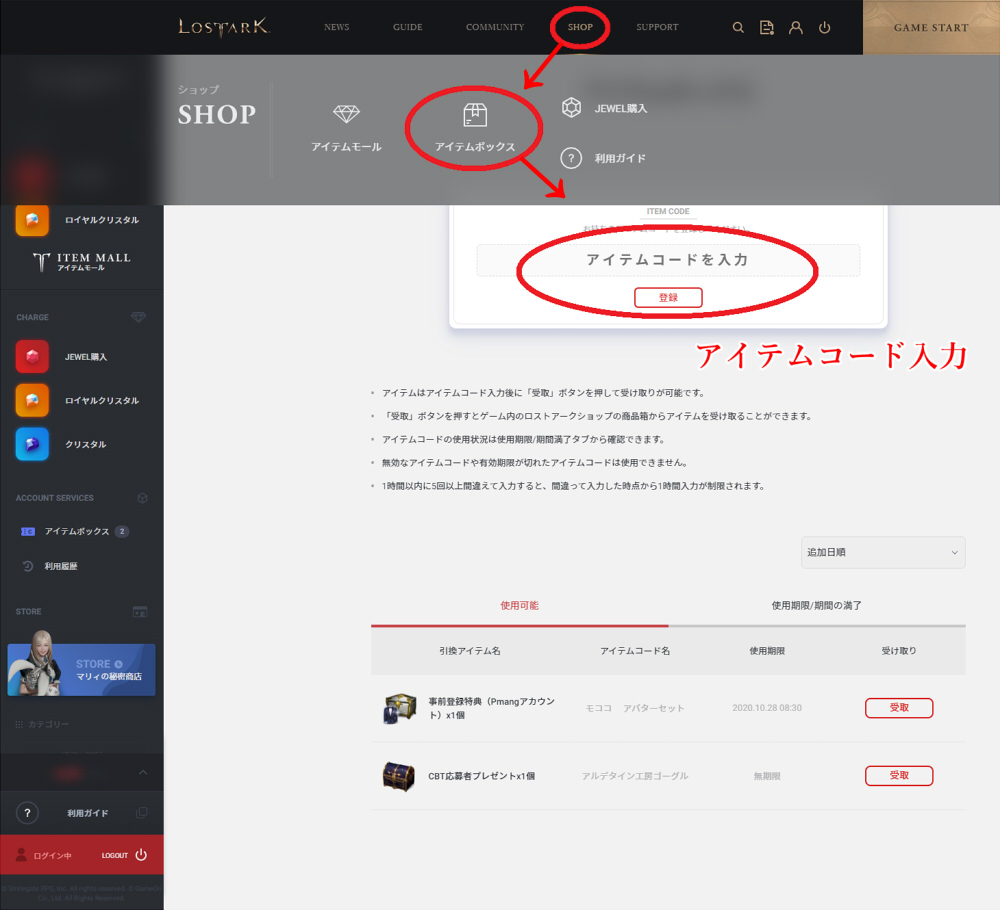Open the 追加日順 sort dropdown
Image resolution: width=1000 pixels, height=910 pixels.
point(883,552)
